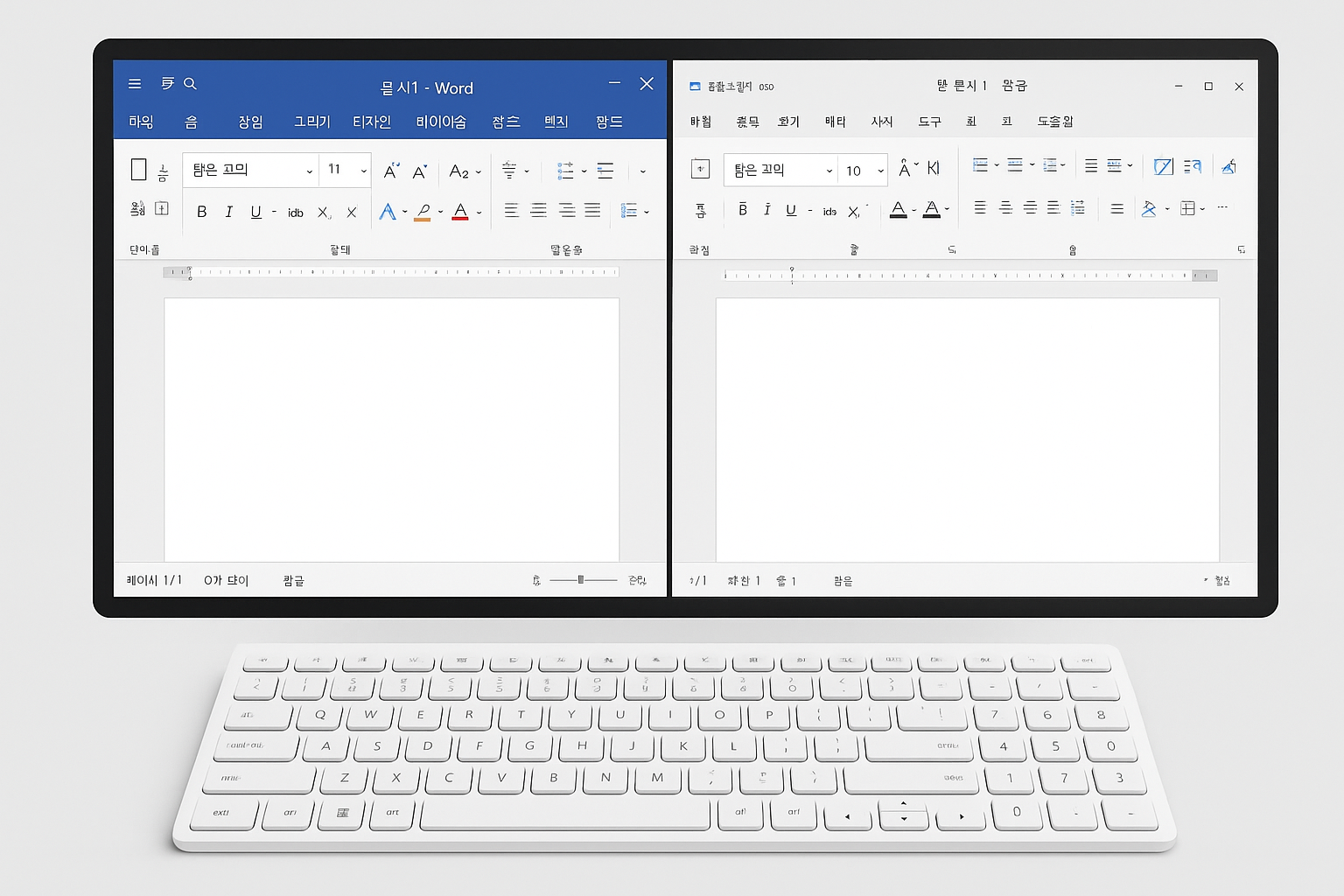Click the blank document page in blue Word window

coord(391,429)
